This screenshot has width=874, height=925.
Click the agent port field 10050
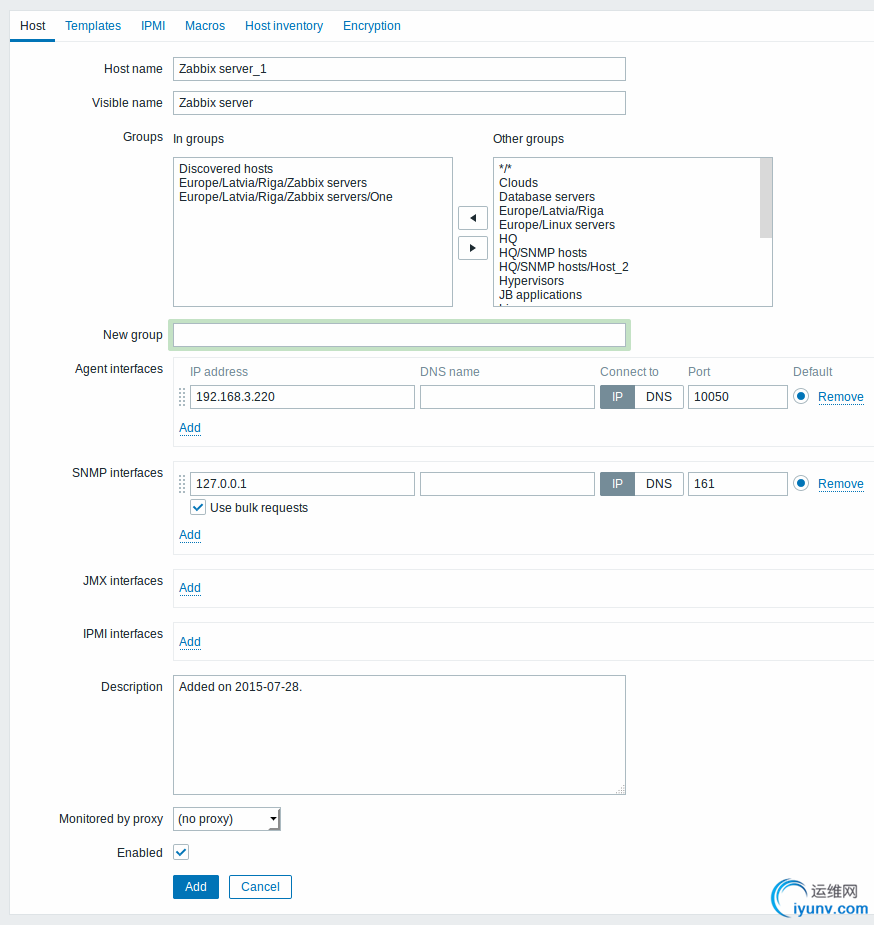[x=737, y=397]
